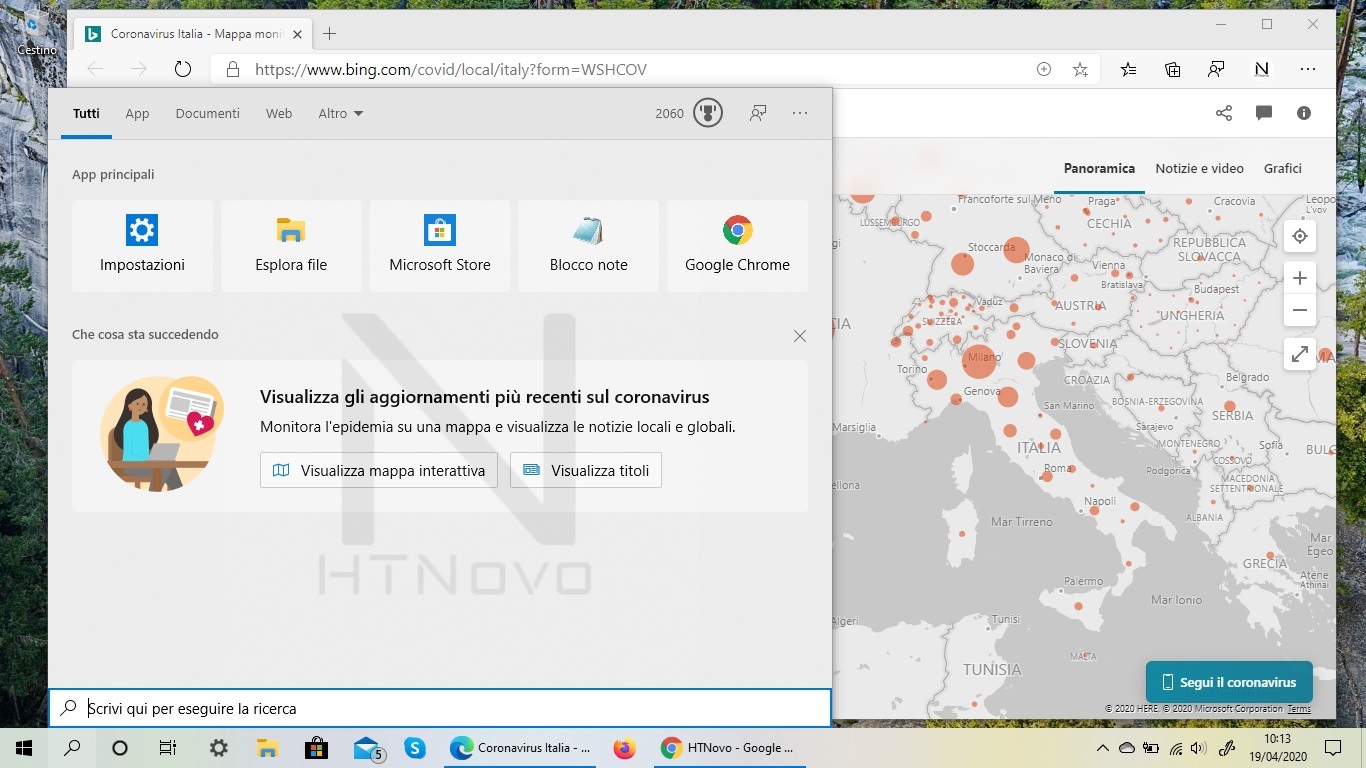Show hidden system tray icons
This screenshot has width=1366, height=768.
[1103, 747]
